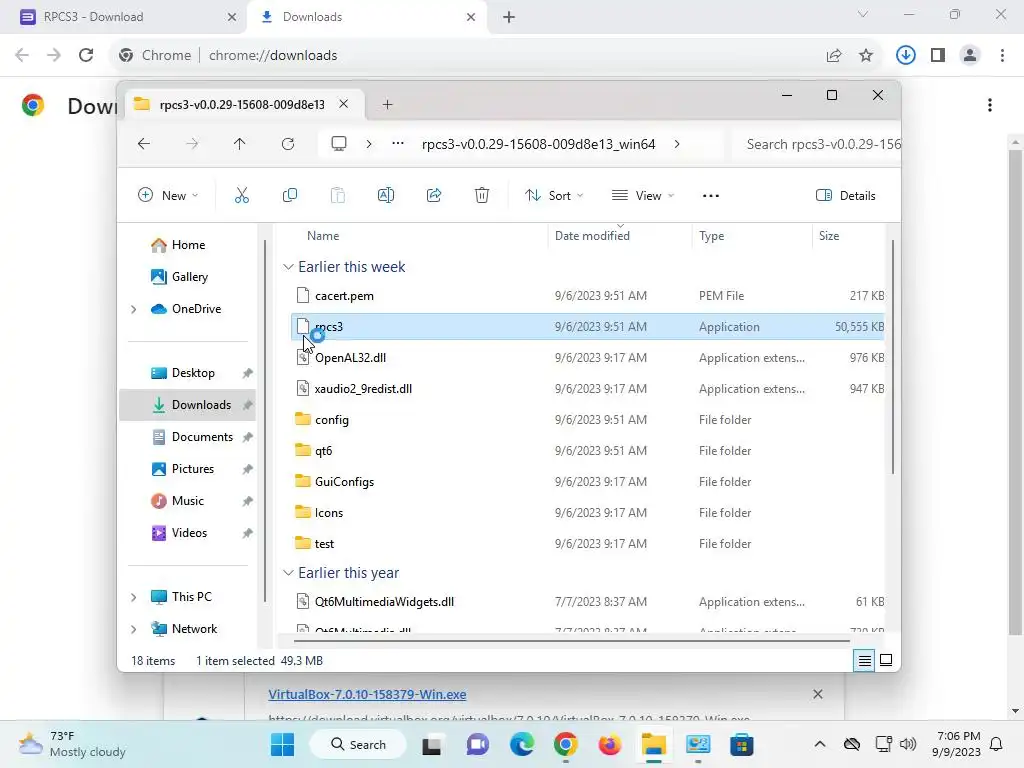Image resolution: width=1024 pixels, height=768 pixels.
Task: Select the rpcs3 Application file
Action: [x=588, y=327]
